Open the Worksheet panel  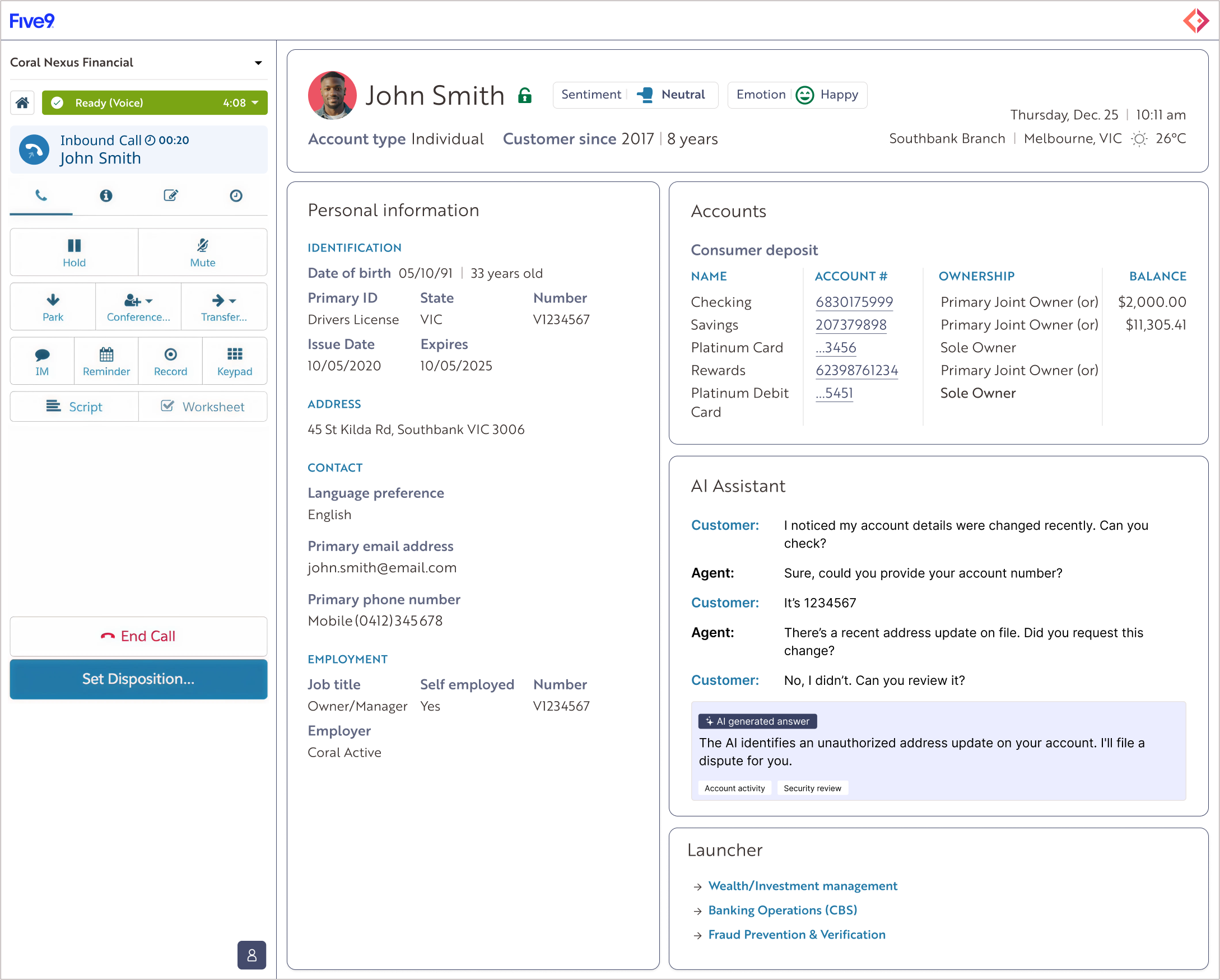[203, 407]
